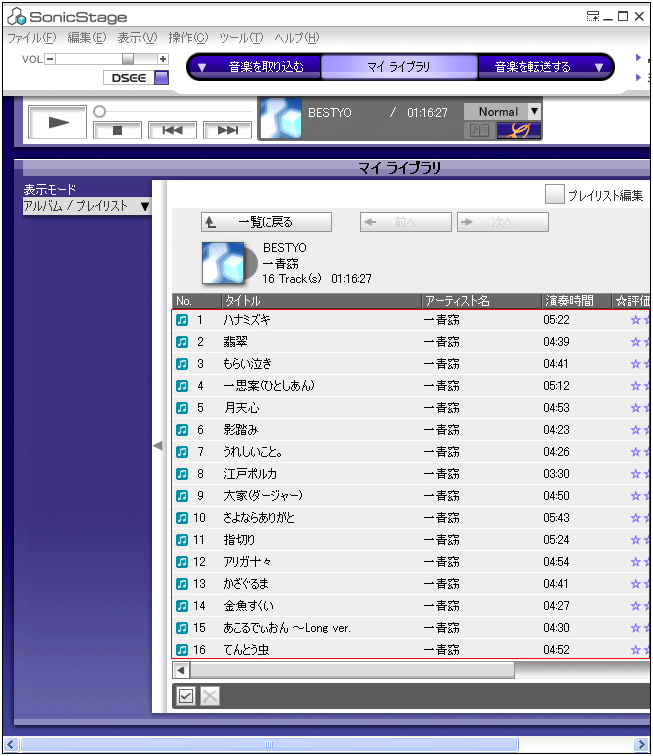This screenshot has width=653, height=756.
Task: Click the window's bottom right scroll arrow
Action: point(641,744)
